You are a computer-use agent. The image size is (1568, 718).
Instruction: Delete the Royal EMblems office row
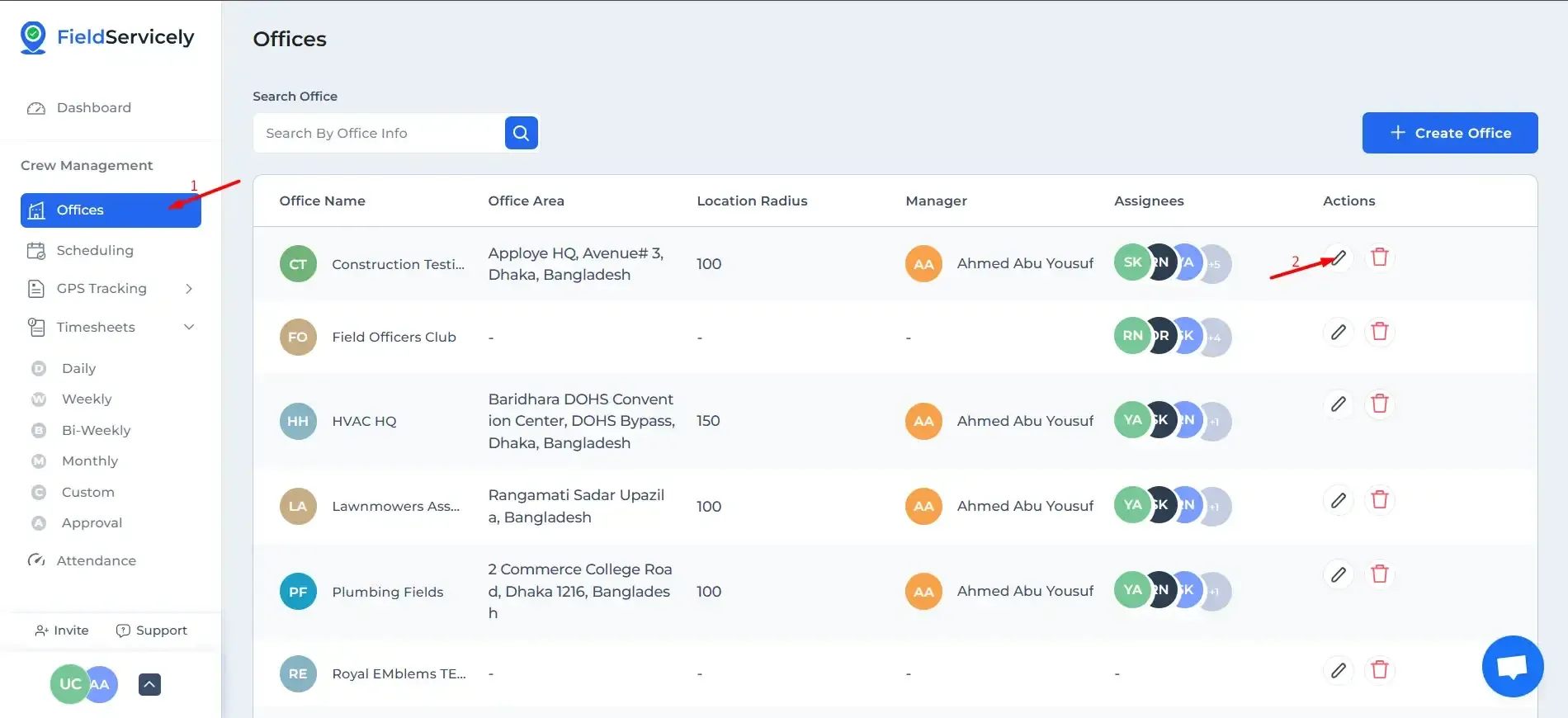pyautogui.click(x=1379, y=670)
